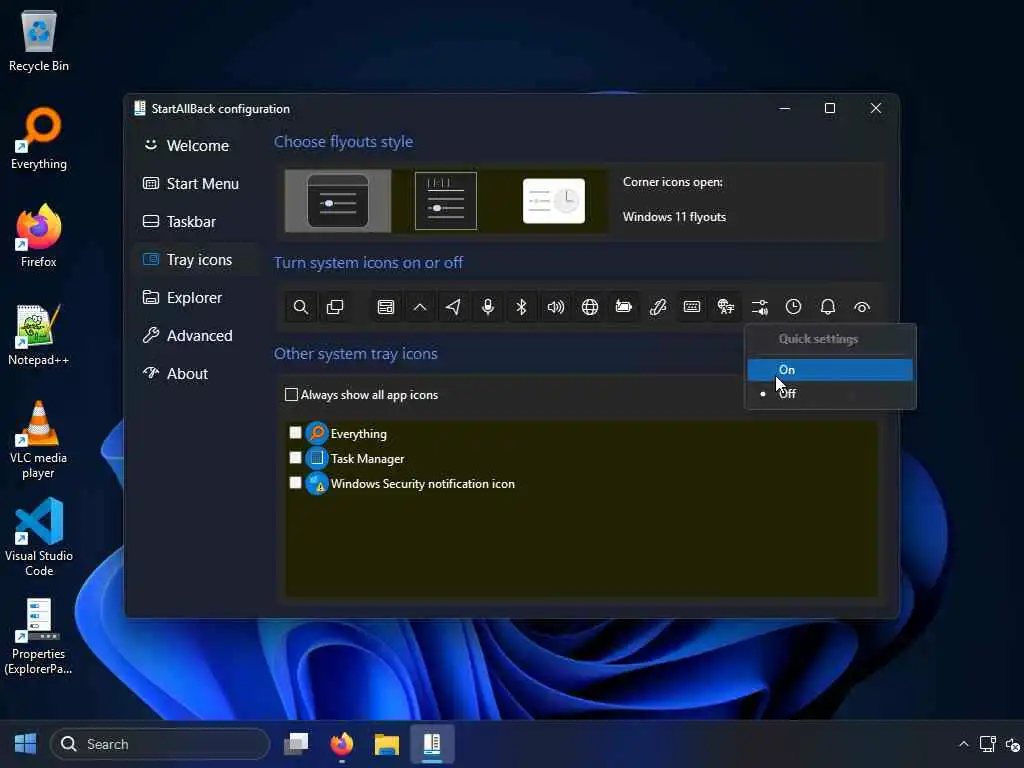Toggle the Clock system icon
1024x768 pixels.
click(x=793, y=307)
